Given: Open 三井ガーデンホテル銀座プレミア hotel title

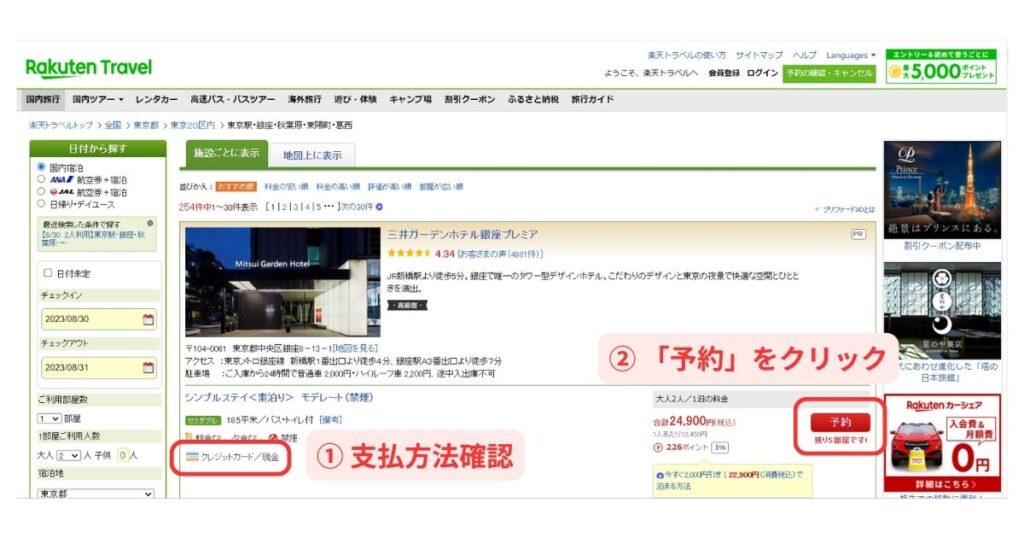Looking at the screenshot, I should [x=463, y=234].
